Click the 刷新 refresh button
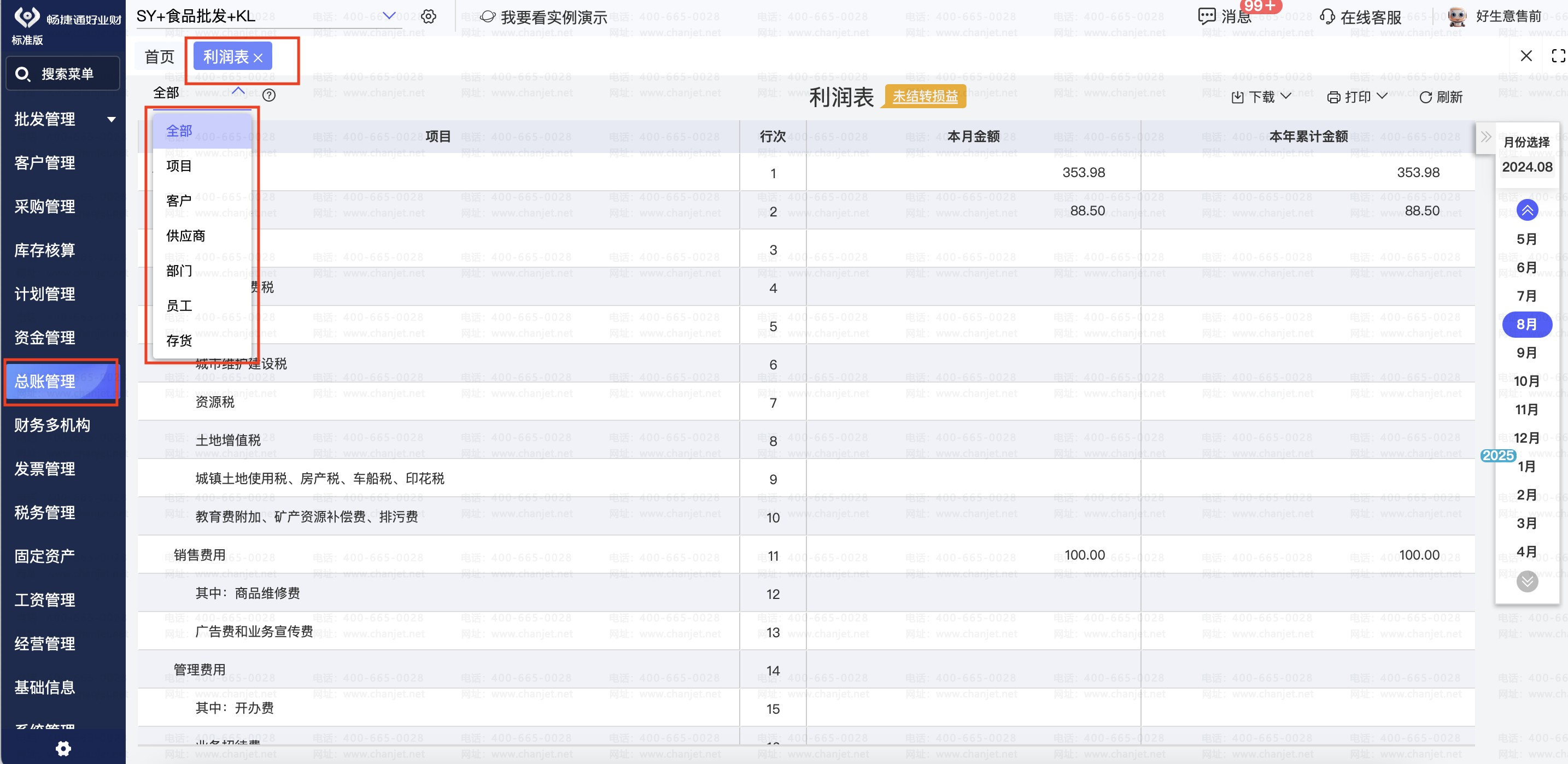The width and height of the screenshot is (1568, 764). [x=1441, y=97]
